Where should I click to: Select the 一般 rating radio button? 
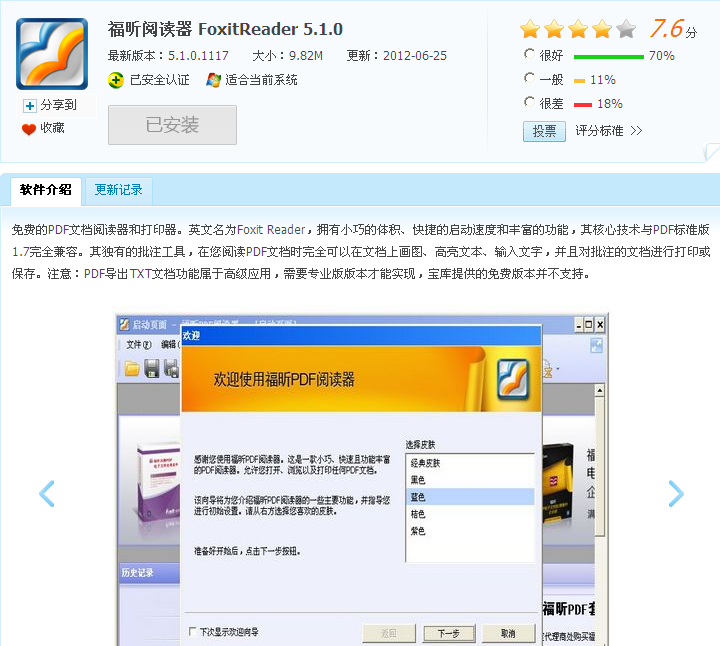click(x=529, y=78)
